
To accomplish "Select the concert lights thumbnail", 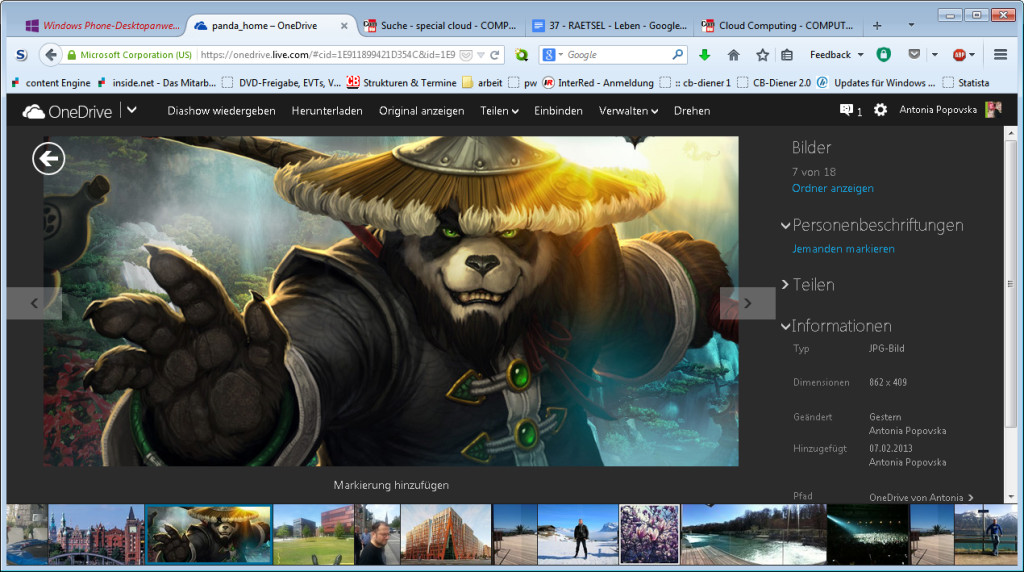I will [867, 534].
